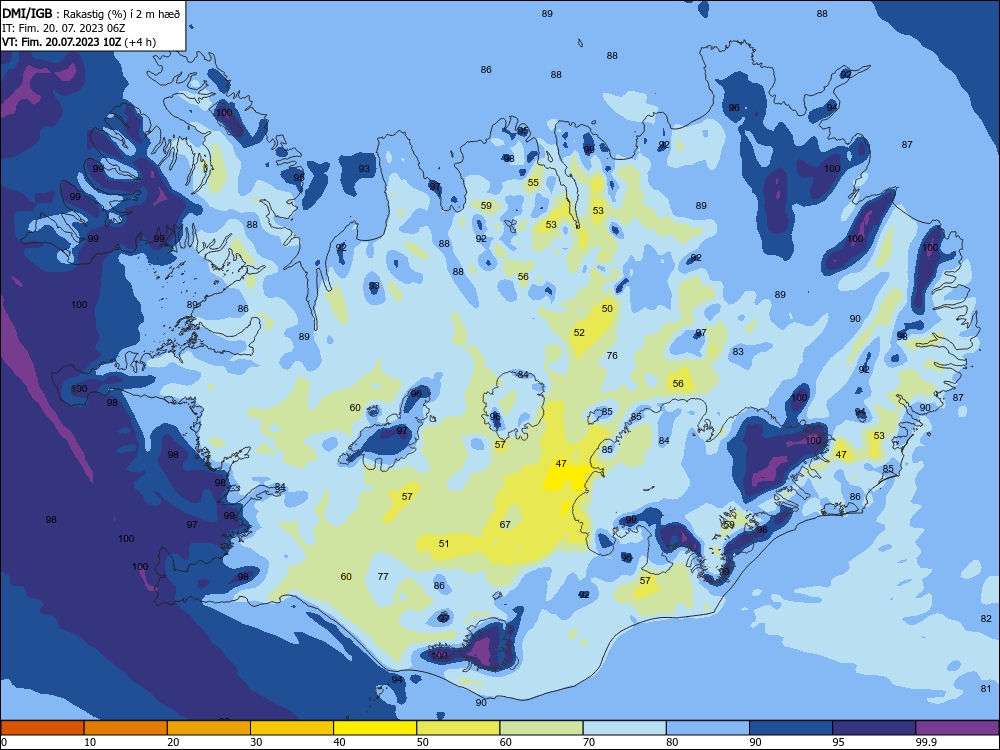The height and width of the screenshot is (750, 1000).
Task: Click the humidity value '76' on map
Action: pyautogui.click(x=612, y=355)
